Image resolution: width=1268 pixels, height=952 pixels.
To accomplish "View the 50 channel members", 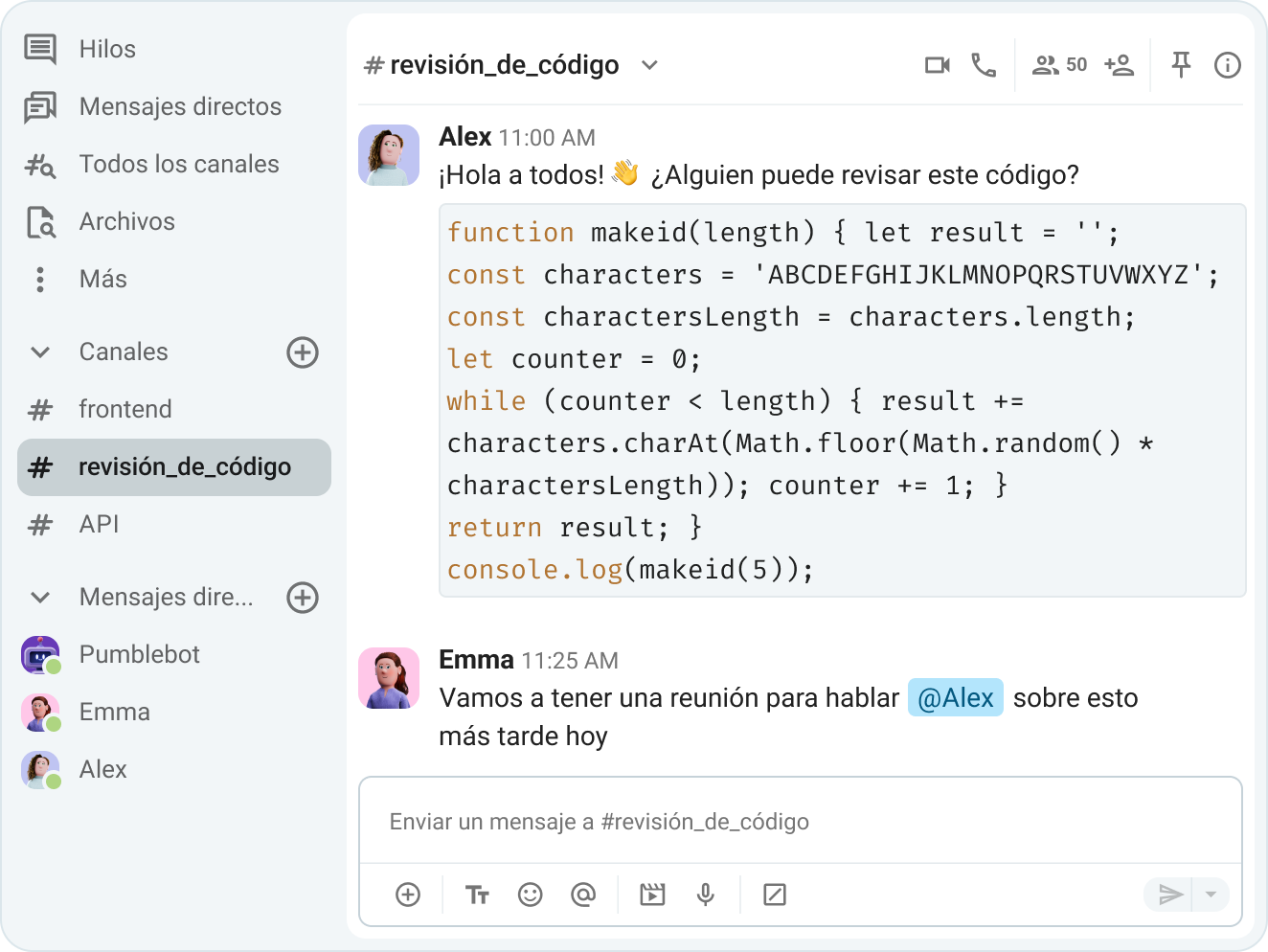I will point(1057,65).
